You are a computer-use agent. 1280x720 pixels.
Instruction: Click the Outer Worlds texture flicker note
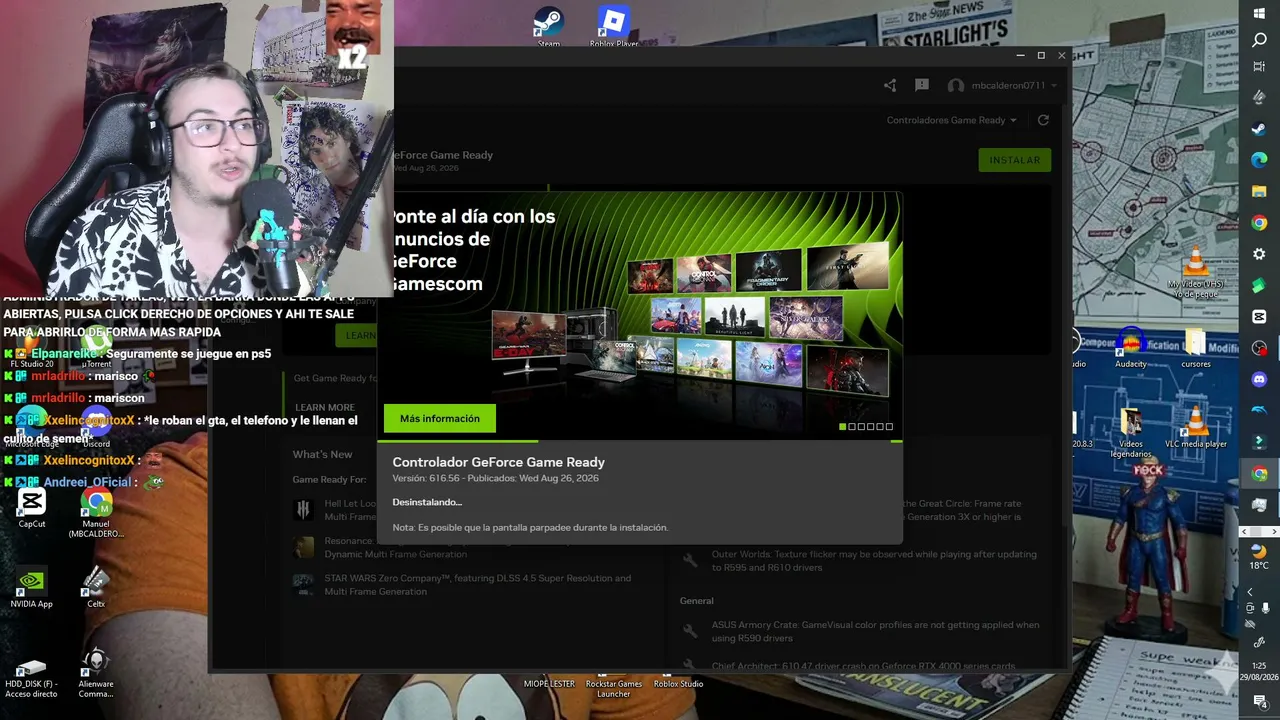874,560
